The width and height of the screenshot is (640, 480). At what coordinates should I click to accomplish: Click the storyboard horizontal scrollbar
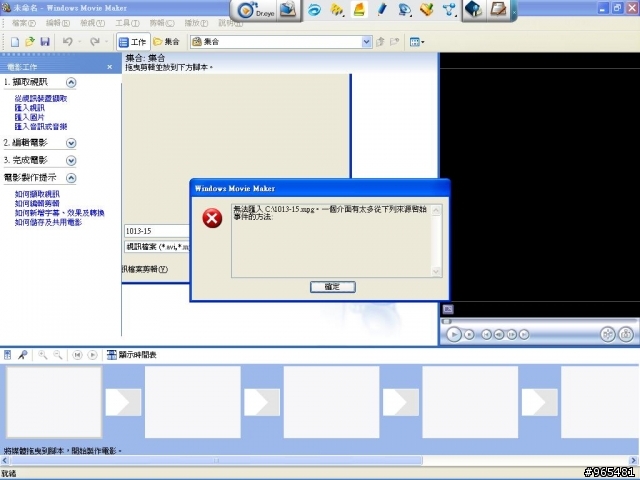tap(216, 461)
